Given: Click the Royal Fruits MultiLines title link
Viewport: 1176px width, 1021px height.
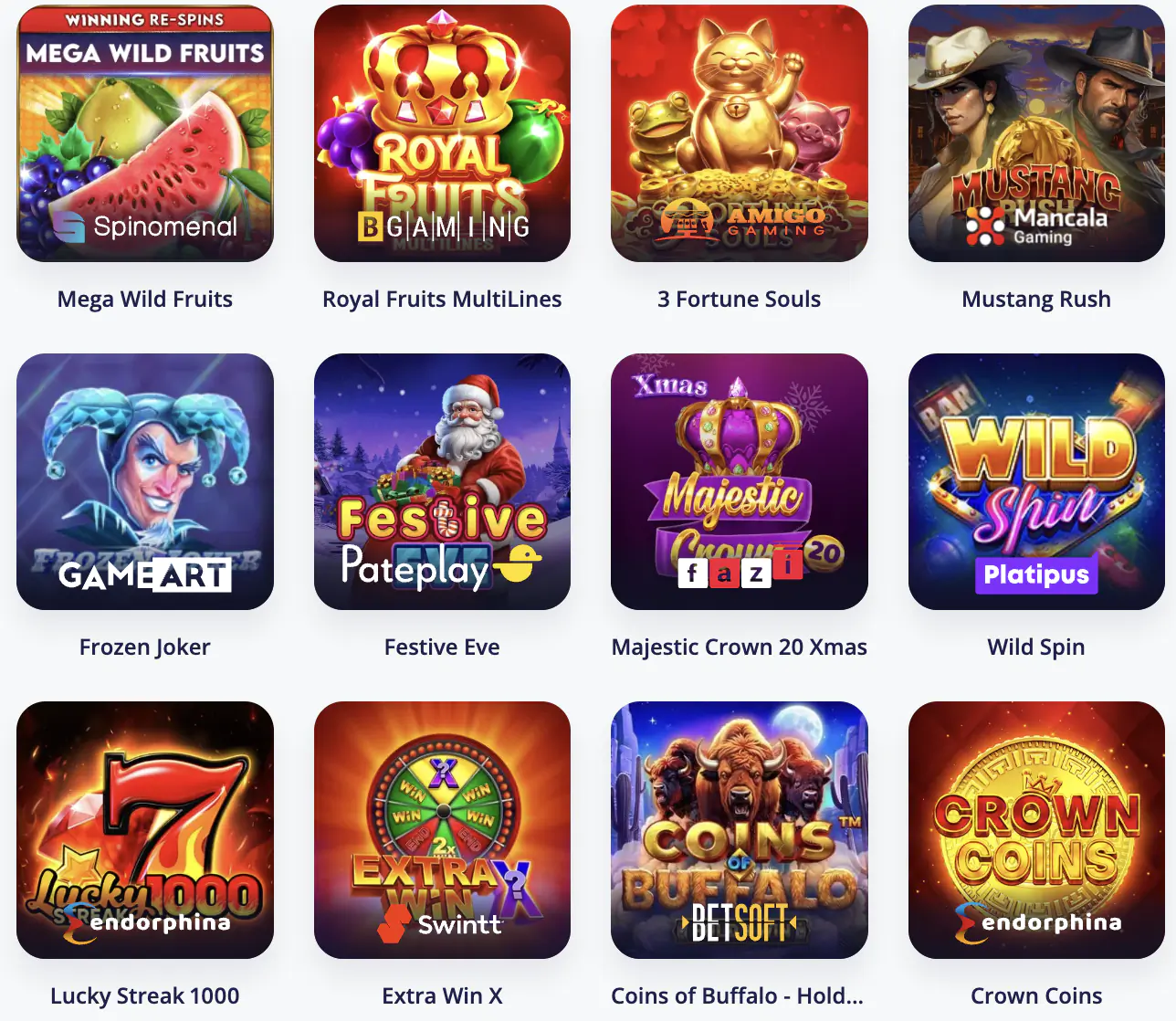Looking at the screenshot, I should tap(442, 300).
